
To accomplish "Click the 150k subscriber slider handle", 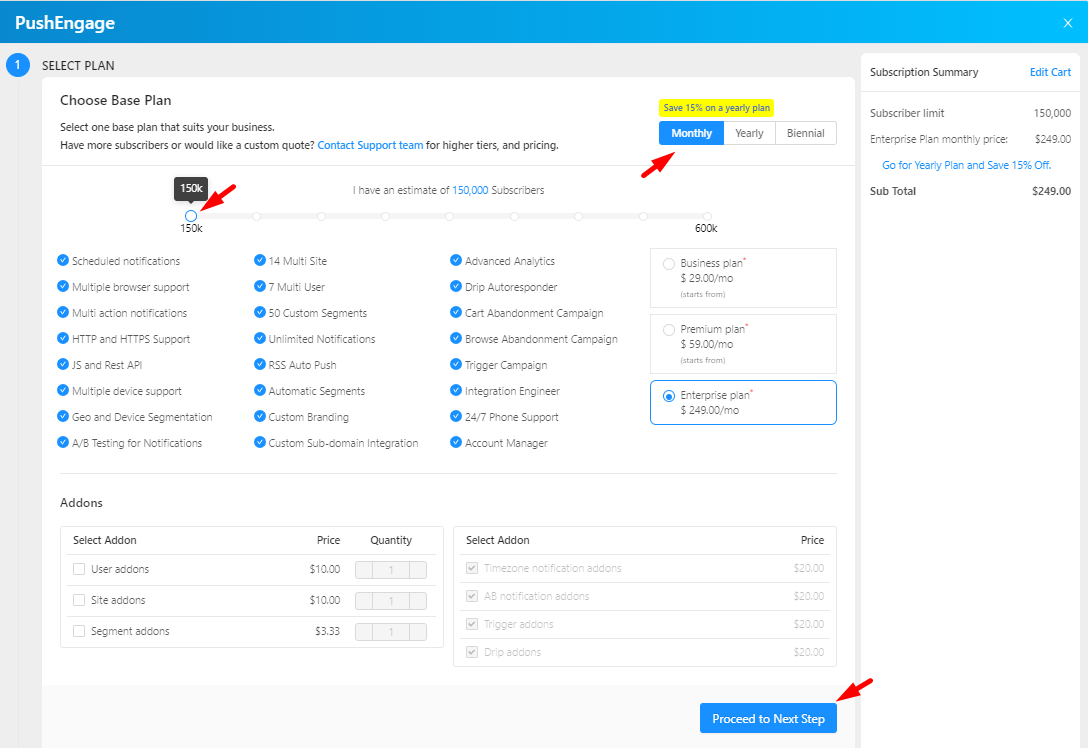I will click(191, 216).
